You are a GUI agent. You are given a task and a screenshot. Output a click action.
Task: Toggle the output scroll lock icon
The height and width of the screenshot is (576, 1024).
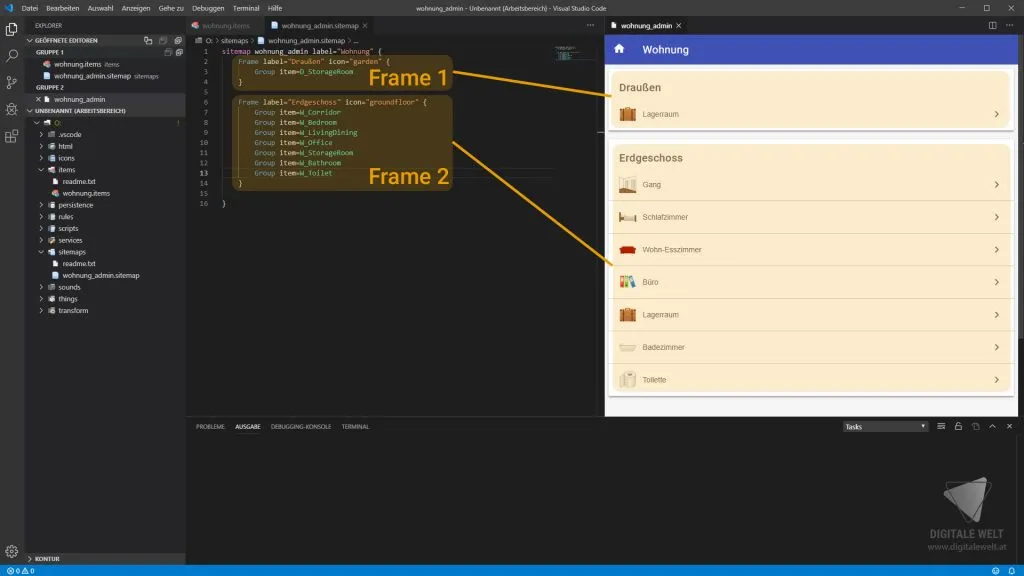click(x=958, y=426)
